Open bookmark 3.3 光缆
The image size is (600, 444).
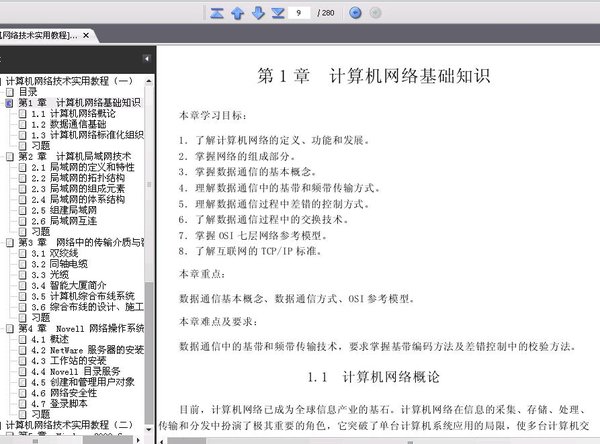(50, 274)
